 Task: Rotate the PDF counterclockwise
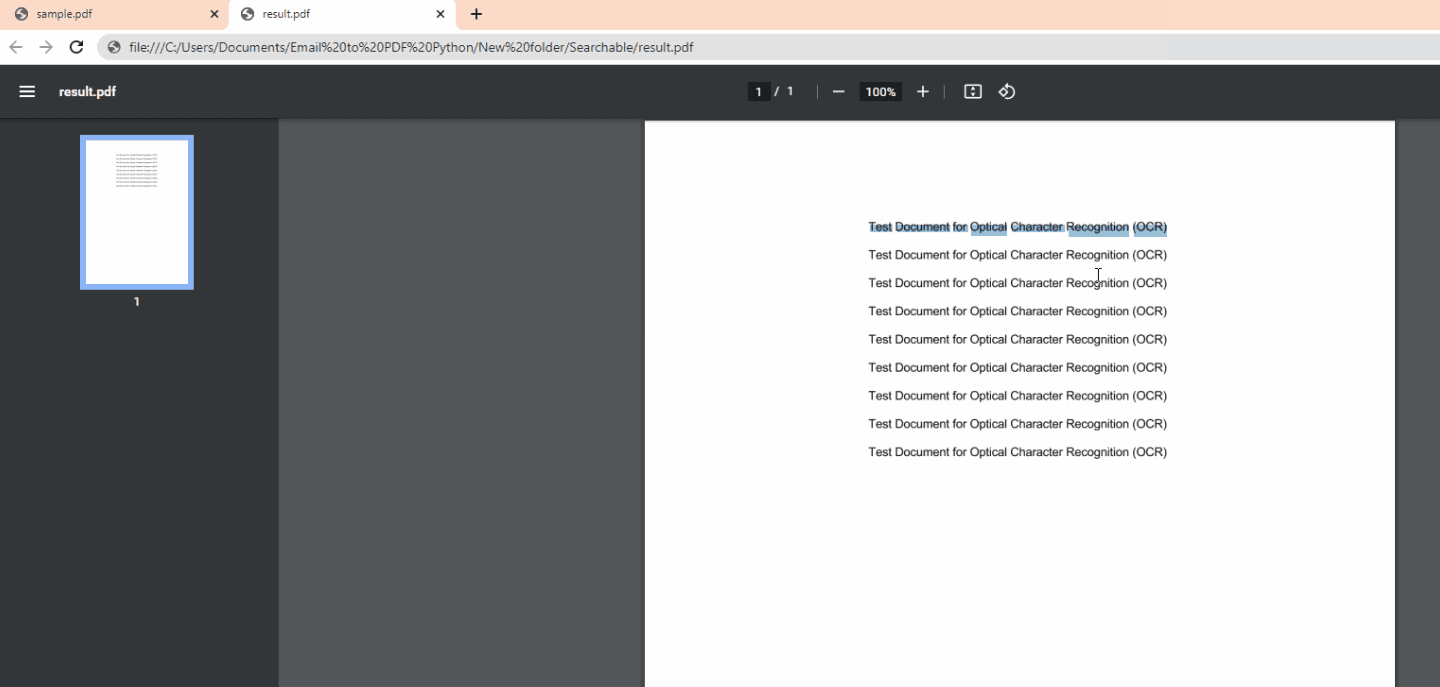click(1007, 91)
